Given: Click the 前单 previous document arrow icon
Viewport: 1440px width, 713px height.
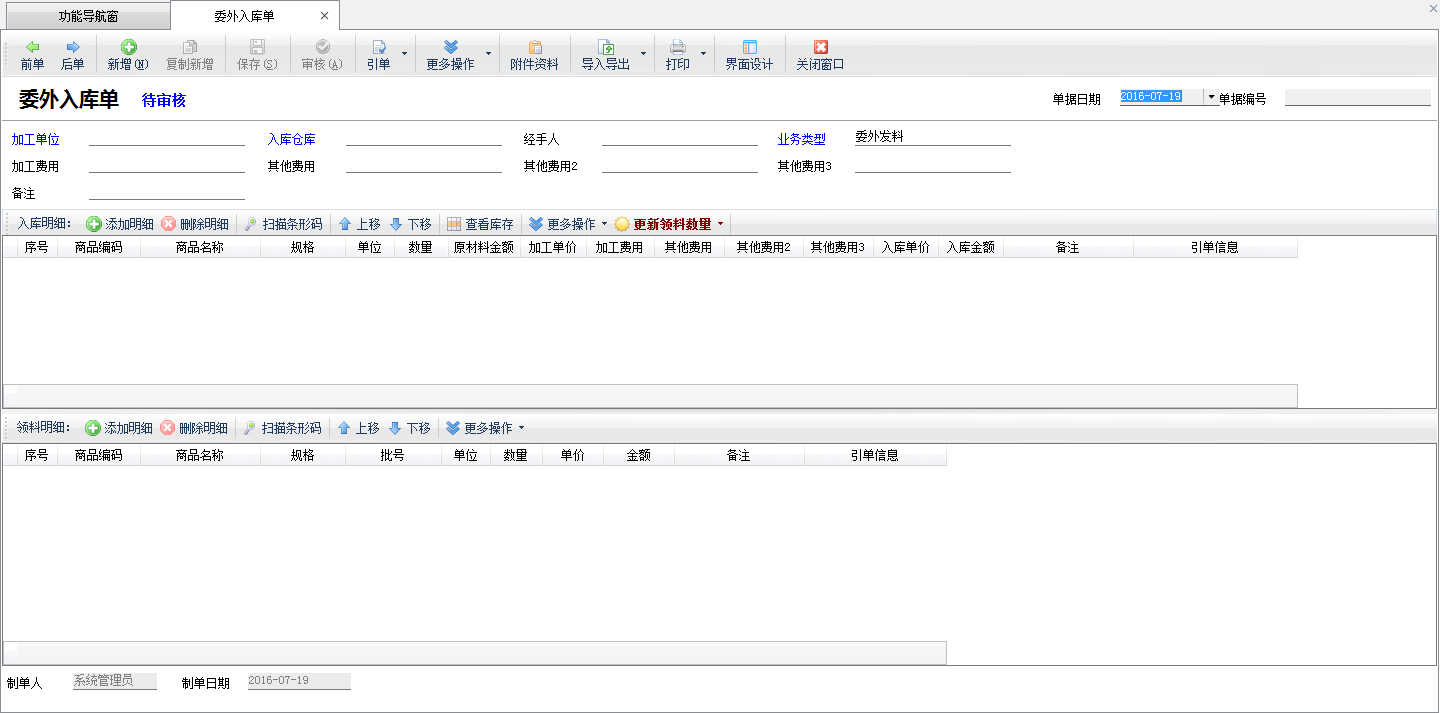Looking at the screenshot, I should point(32,48).
